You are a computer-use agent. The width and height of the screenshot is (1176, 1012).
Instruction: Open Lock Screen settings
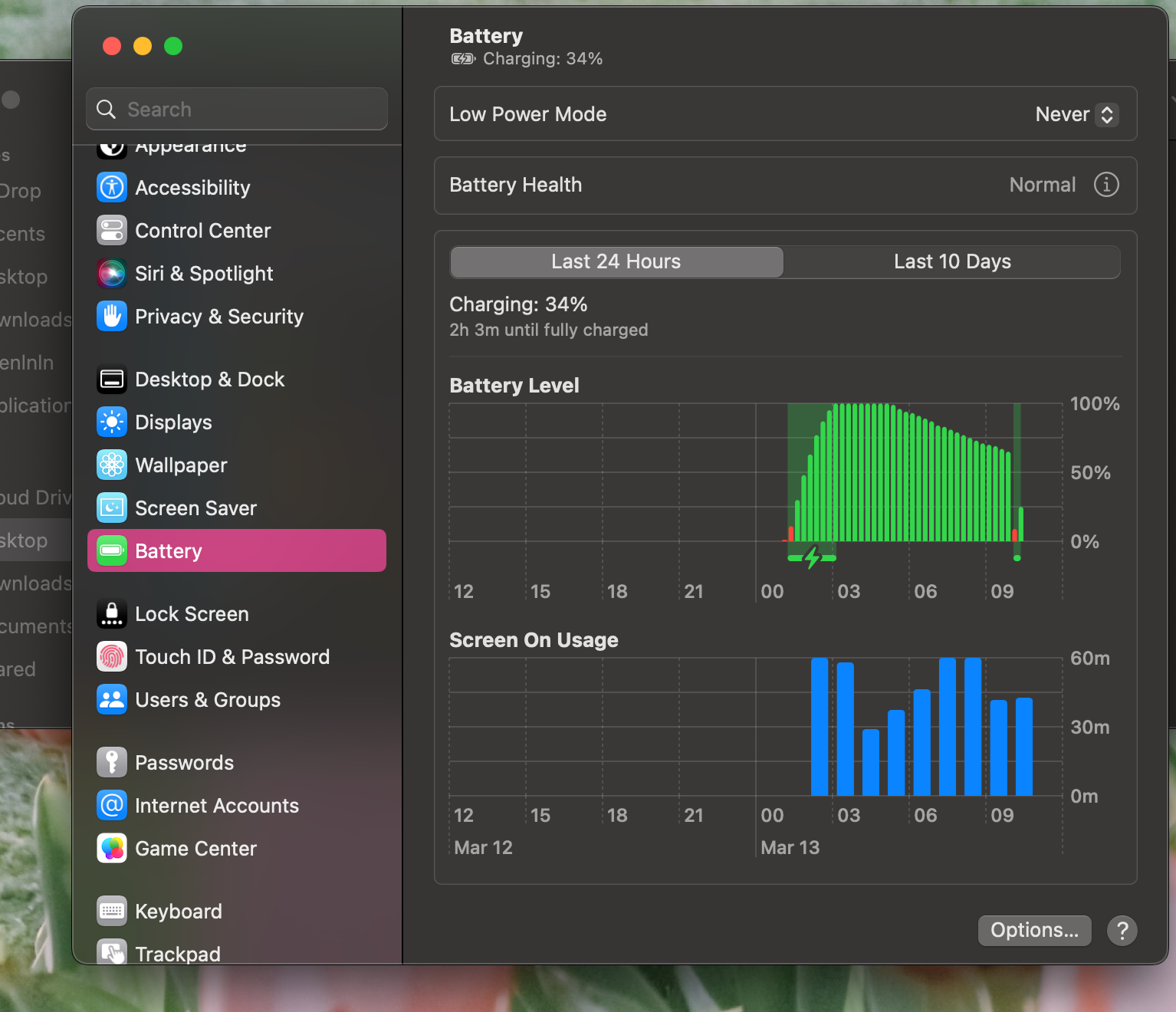coord(192,614)
